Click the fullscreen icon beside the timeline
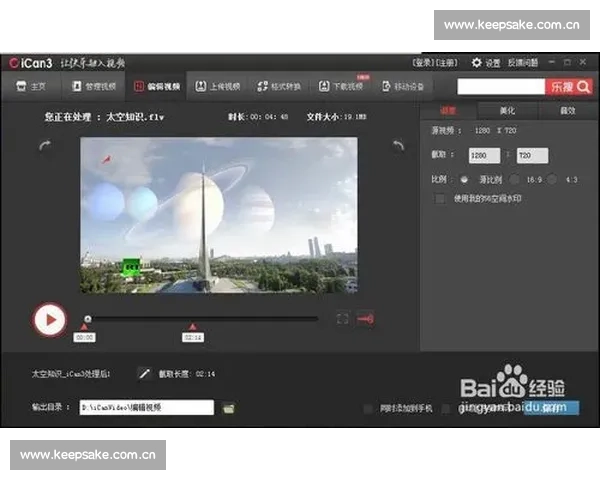Screen dimensions: 600x480 click(x=342, y=319)
